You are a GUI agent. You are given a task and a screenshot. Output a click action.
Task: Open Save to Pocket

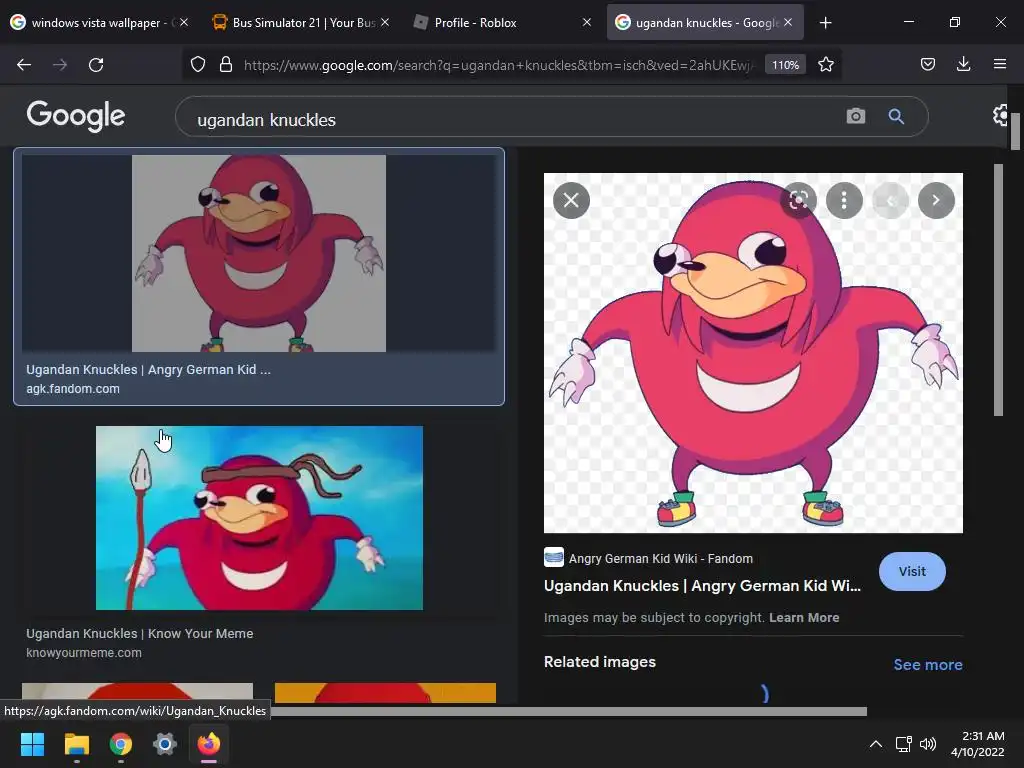pos(928,64)
